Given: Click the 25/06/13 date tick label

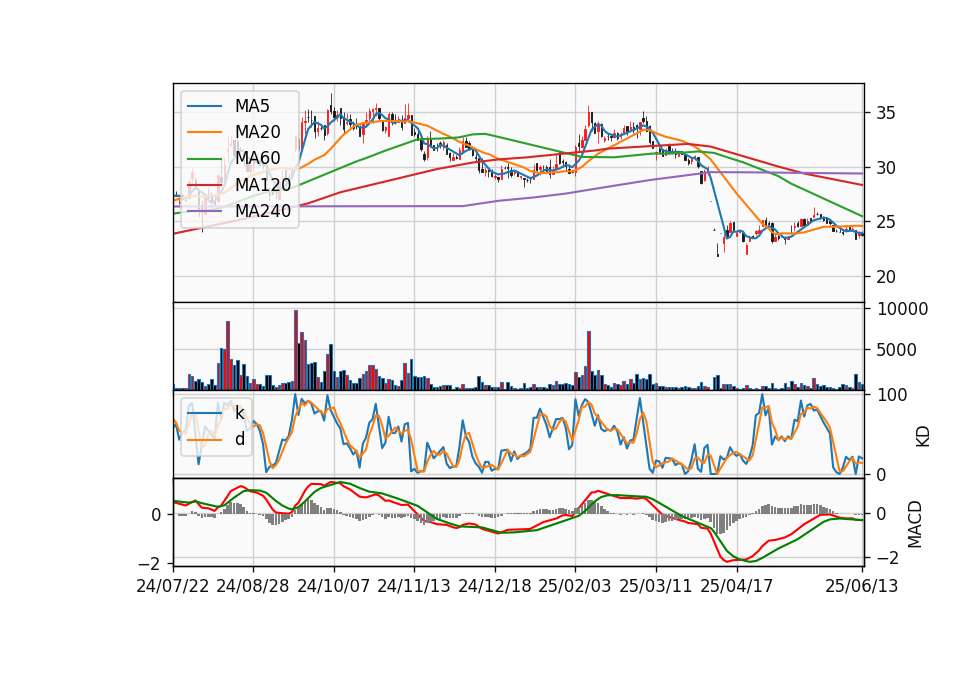Looking at the screenshot, I should pos(861,586).
